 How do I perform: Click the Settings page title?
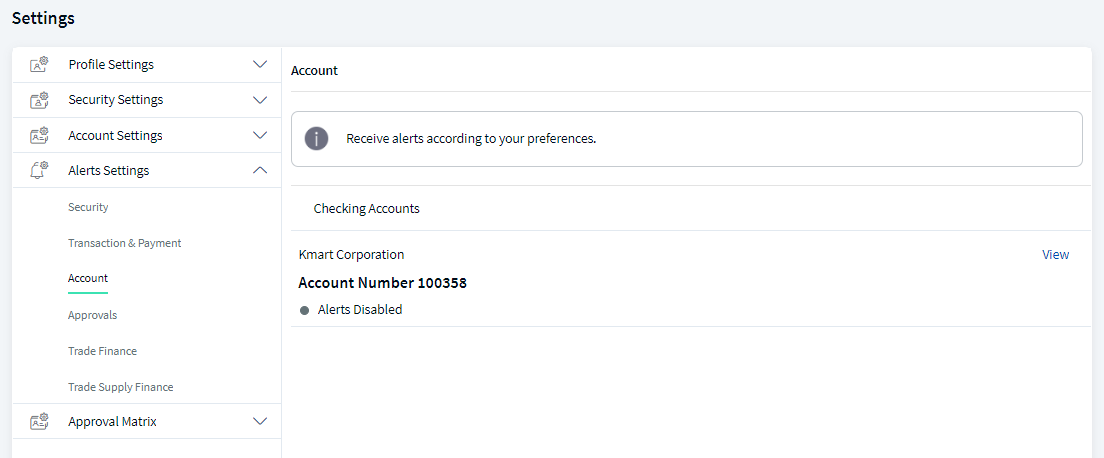coord(44,19)
